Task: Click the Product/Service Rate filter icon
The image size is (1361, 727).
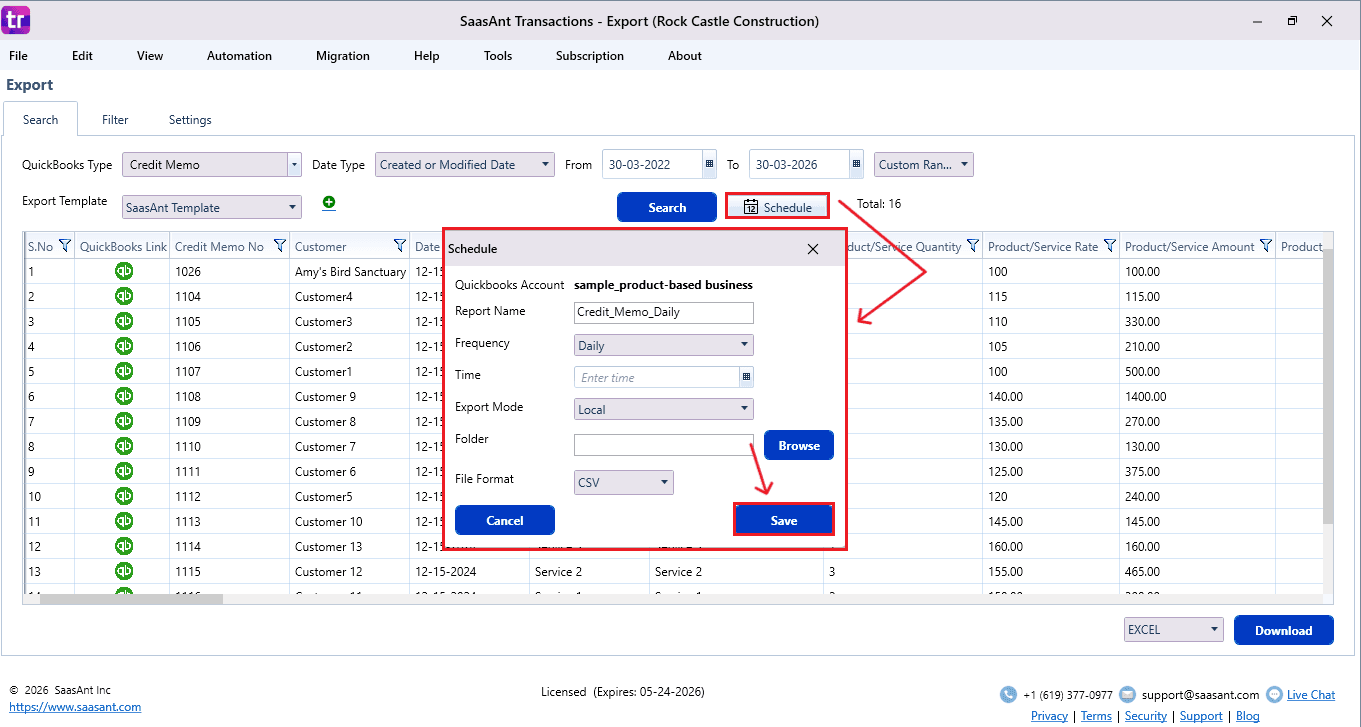Action: 1109,246
